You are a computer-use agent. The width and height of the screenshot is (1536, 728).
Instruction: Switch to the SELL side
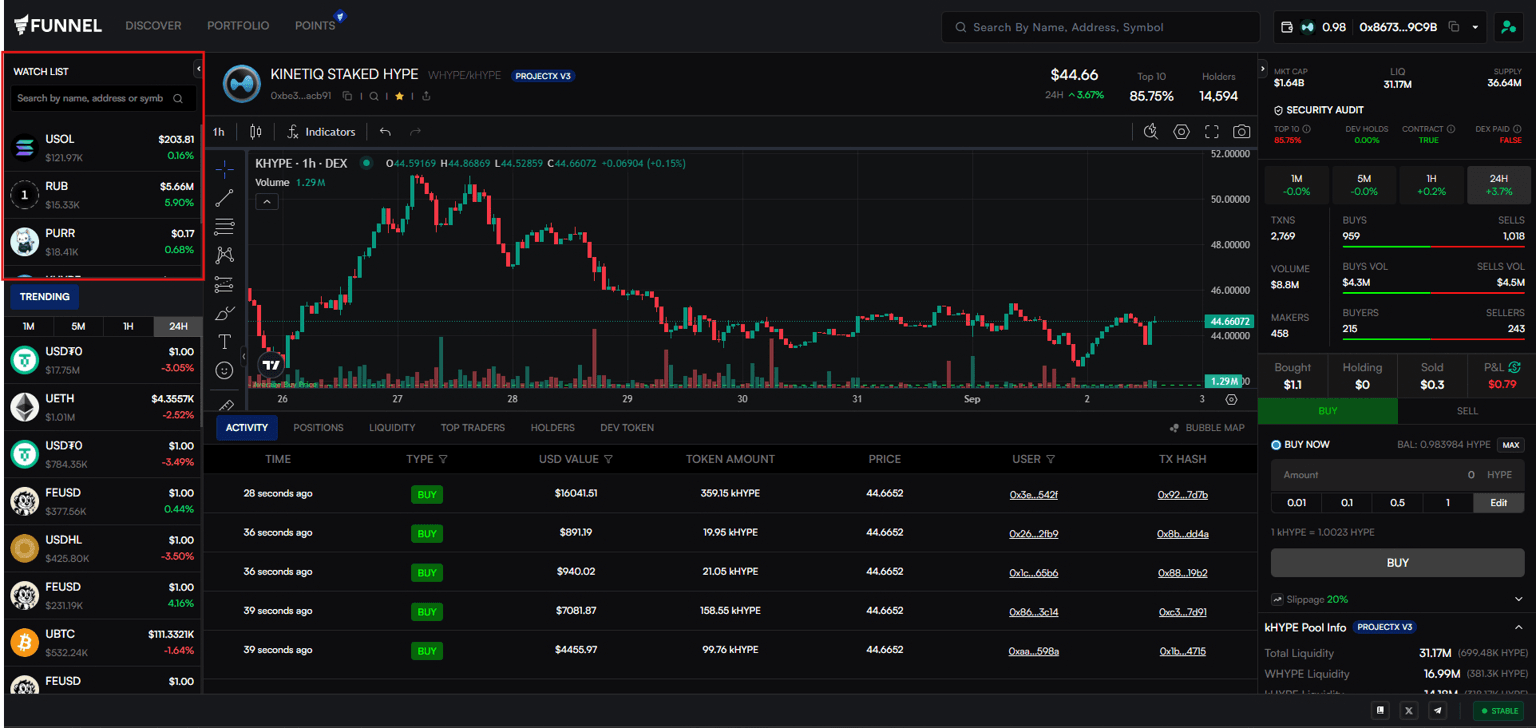(x=1466, y=411)
